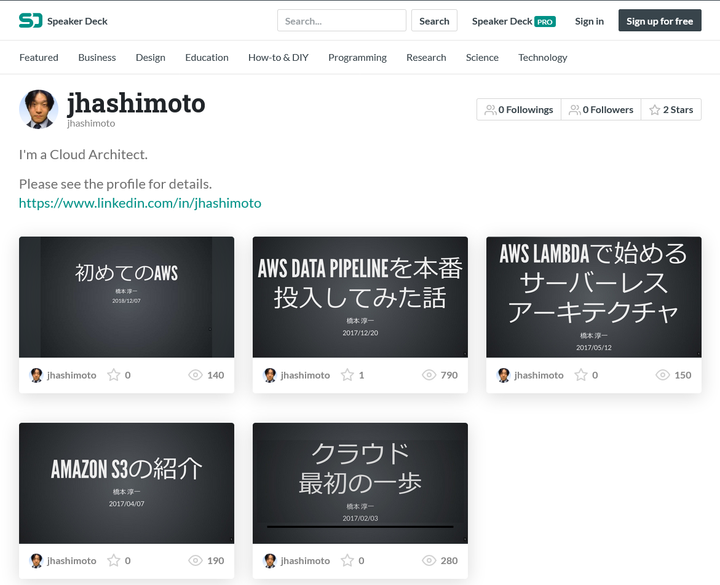
Task: Click eye icon showing 280 views
Action: pyautogui.click(x=429, y=561)
